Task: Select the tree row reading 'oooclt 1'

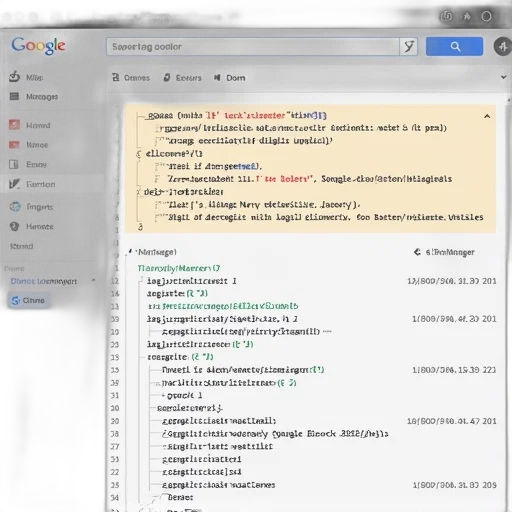Action: (x=182, y=395)
